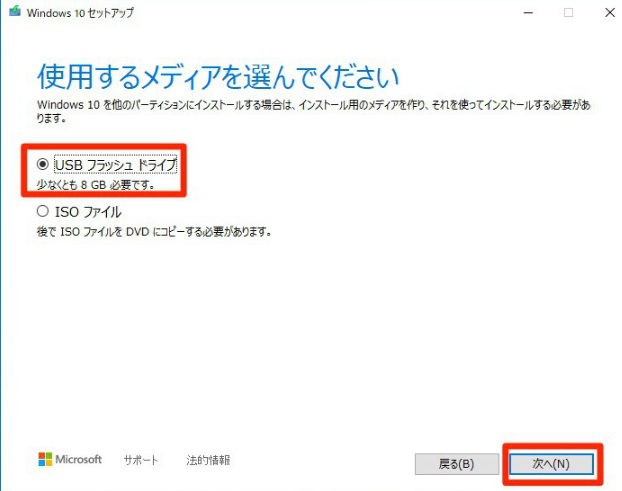Minimize the setup window
This screenshot has height=491, width=622.
coord(528,13)
